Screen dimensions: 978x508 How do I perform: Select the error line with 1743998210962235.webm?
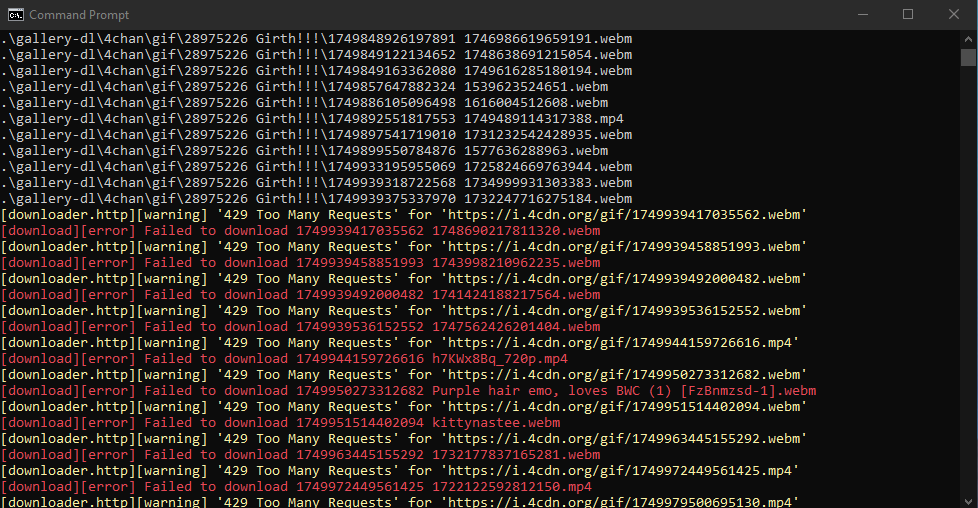click(x=301, y=263)
